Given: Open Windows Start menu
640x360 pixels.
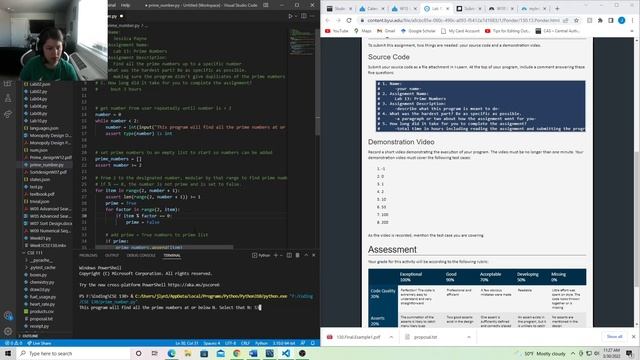Looking at the screenshot, I should 8,353.
